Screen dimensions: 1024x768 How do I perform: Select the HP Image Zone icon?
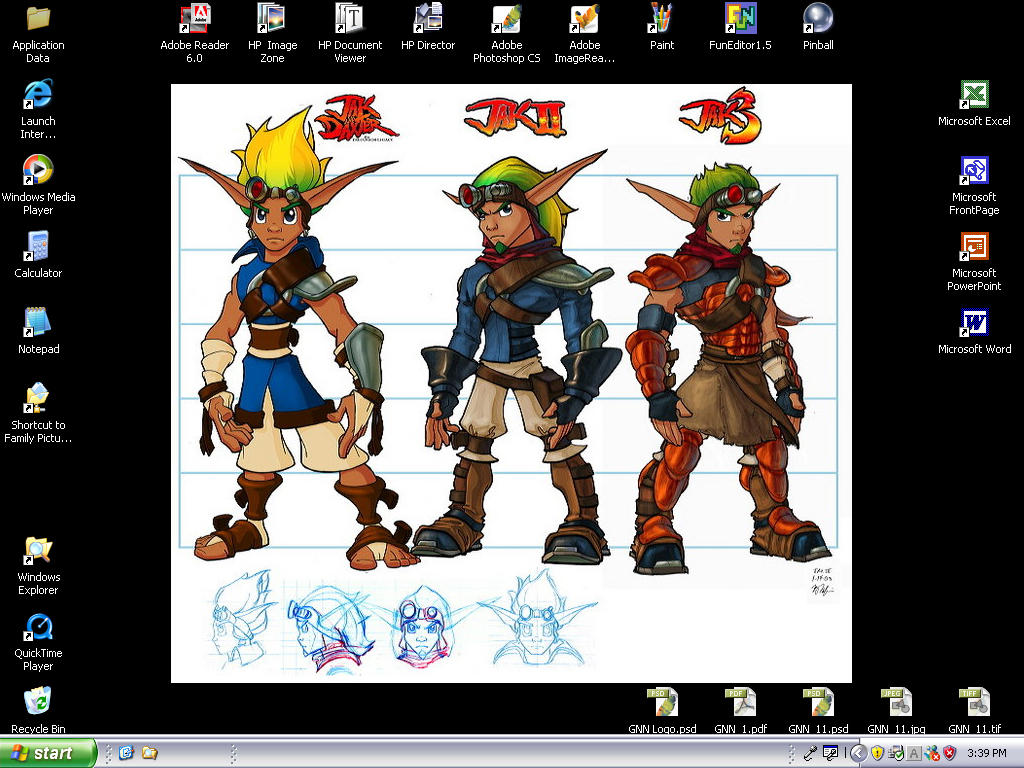272,33
